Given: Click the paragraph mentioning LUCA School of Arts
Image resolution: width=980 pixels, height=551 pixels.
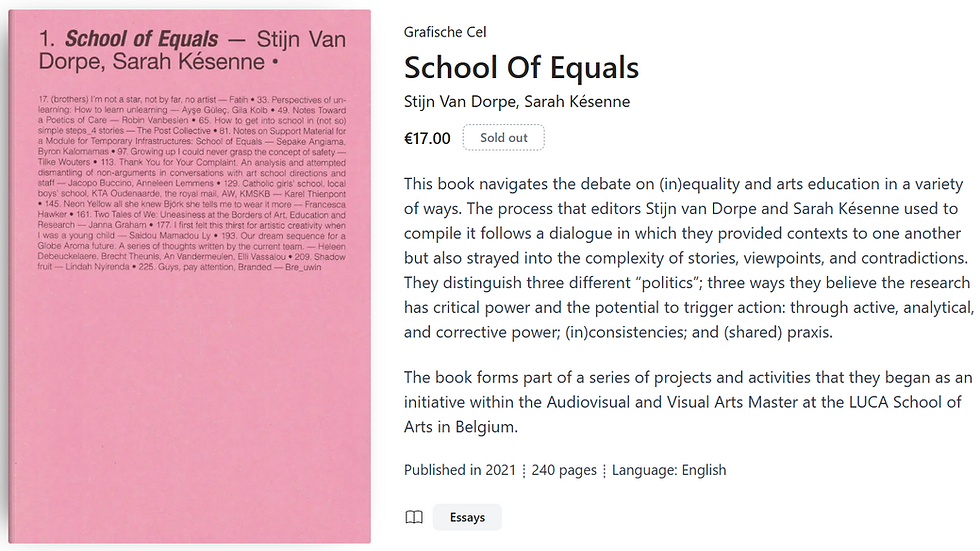Looking at the screenshot, I should coord(688,402).
